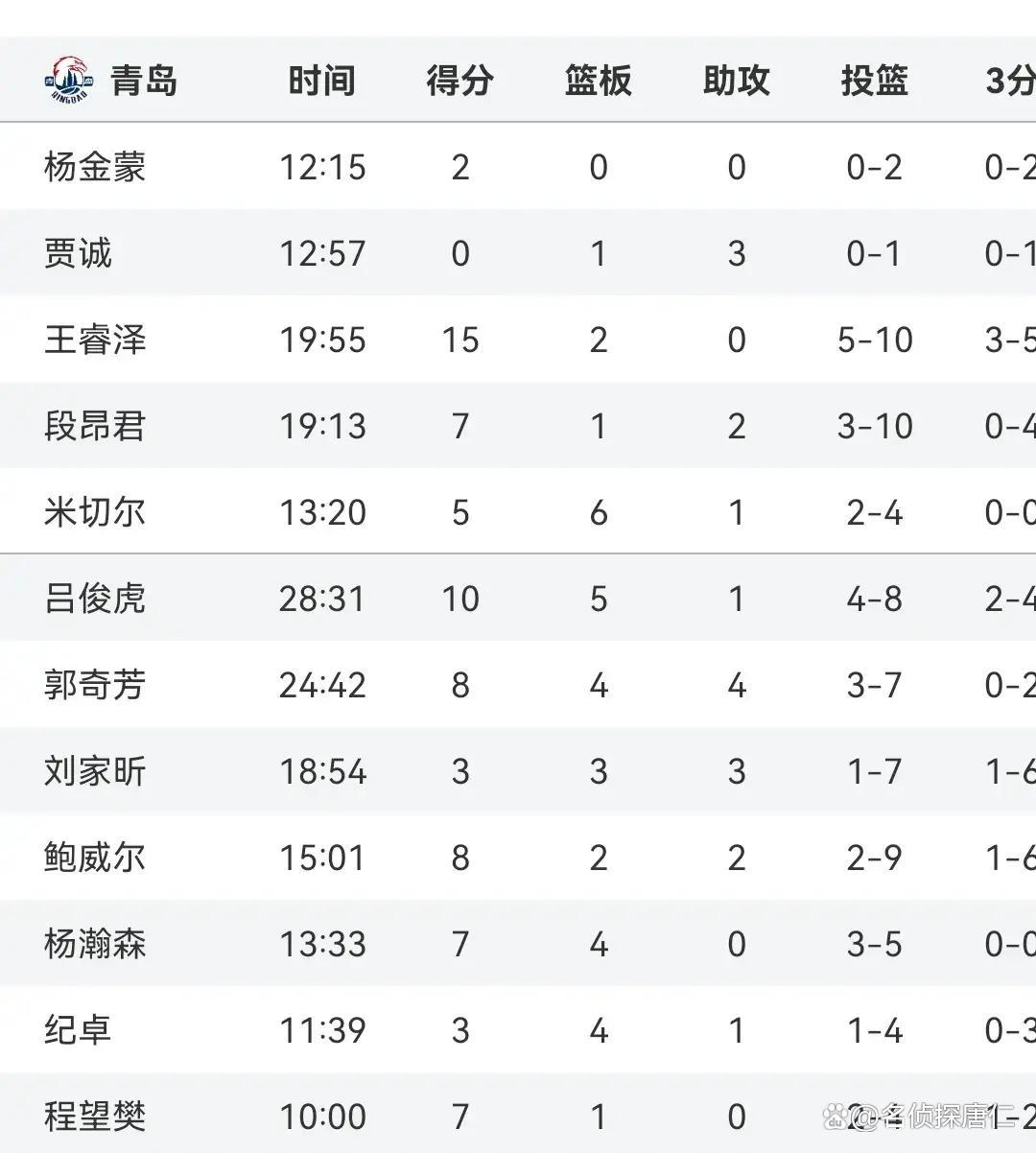Screen dimensions: 1036x1153
Task: Sort by the 时间 column header
Action: [322, 81]
